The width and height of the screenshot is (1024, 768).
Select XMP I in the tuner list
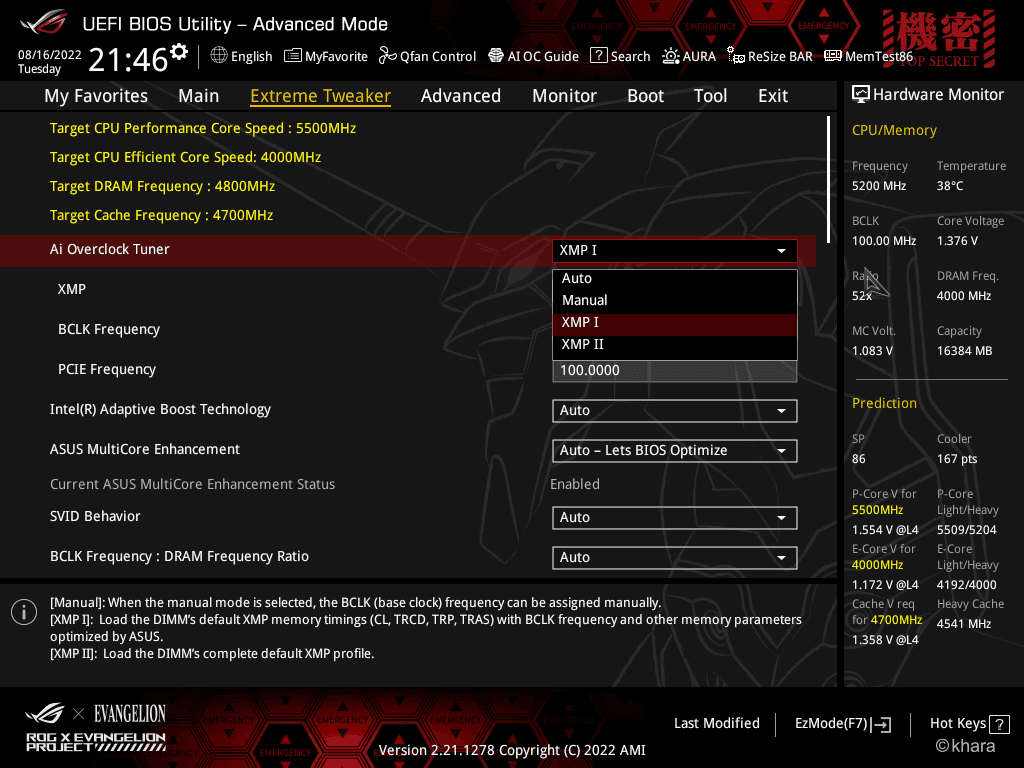pos(675,323)
